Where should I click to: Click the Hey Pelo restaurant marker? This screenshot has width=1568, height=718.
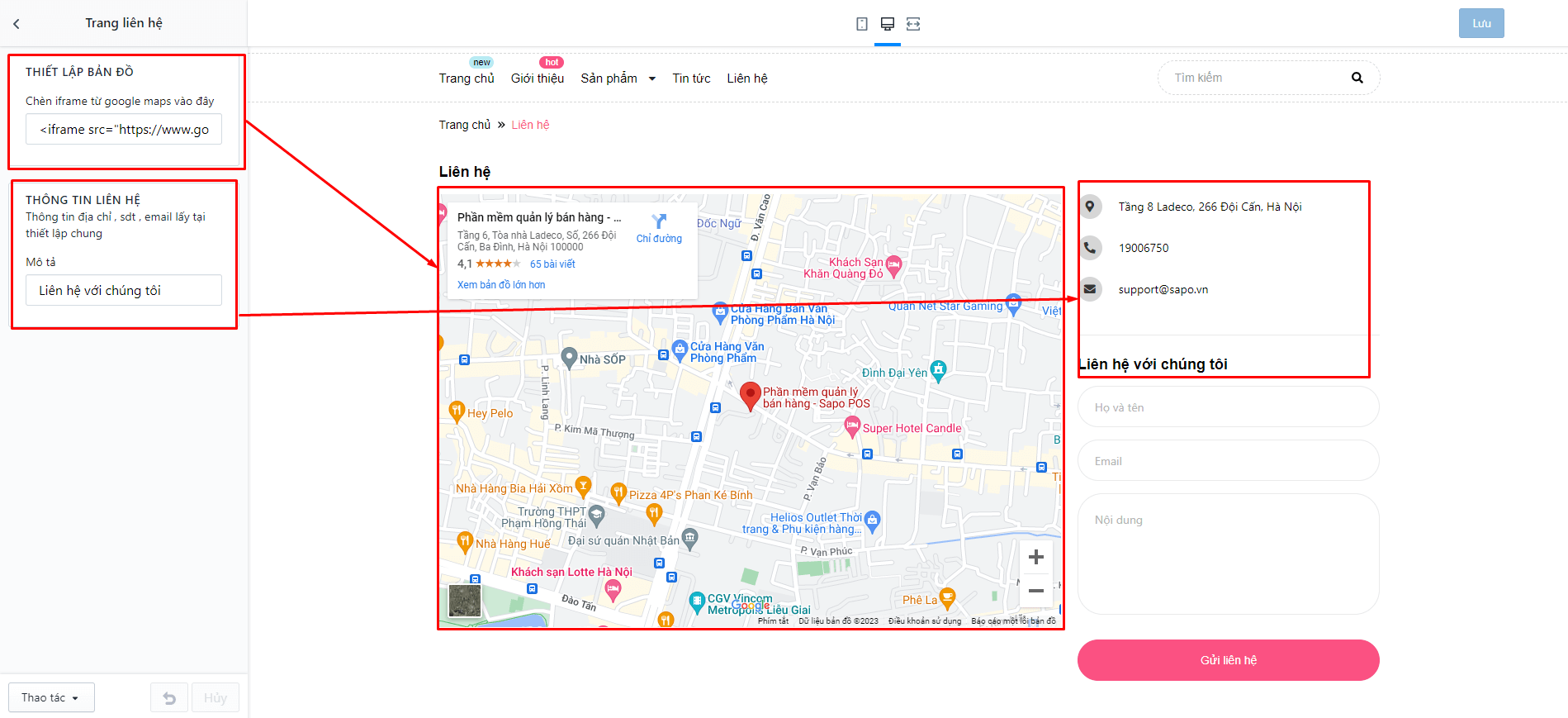[x=457, y=411]
